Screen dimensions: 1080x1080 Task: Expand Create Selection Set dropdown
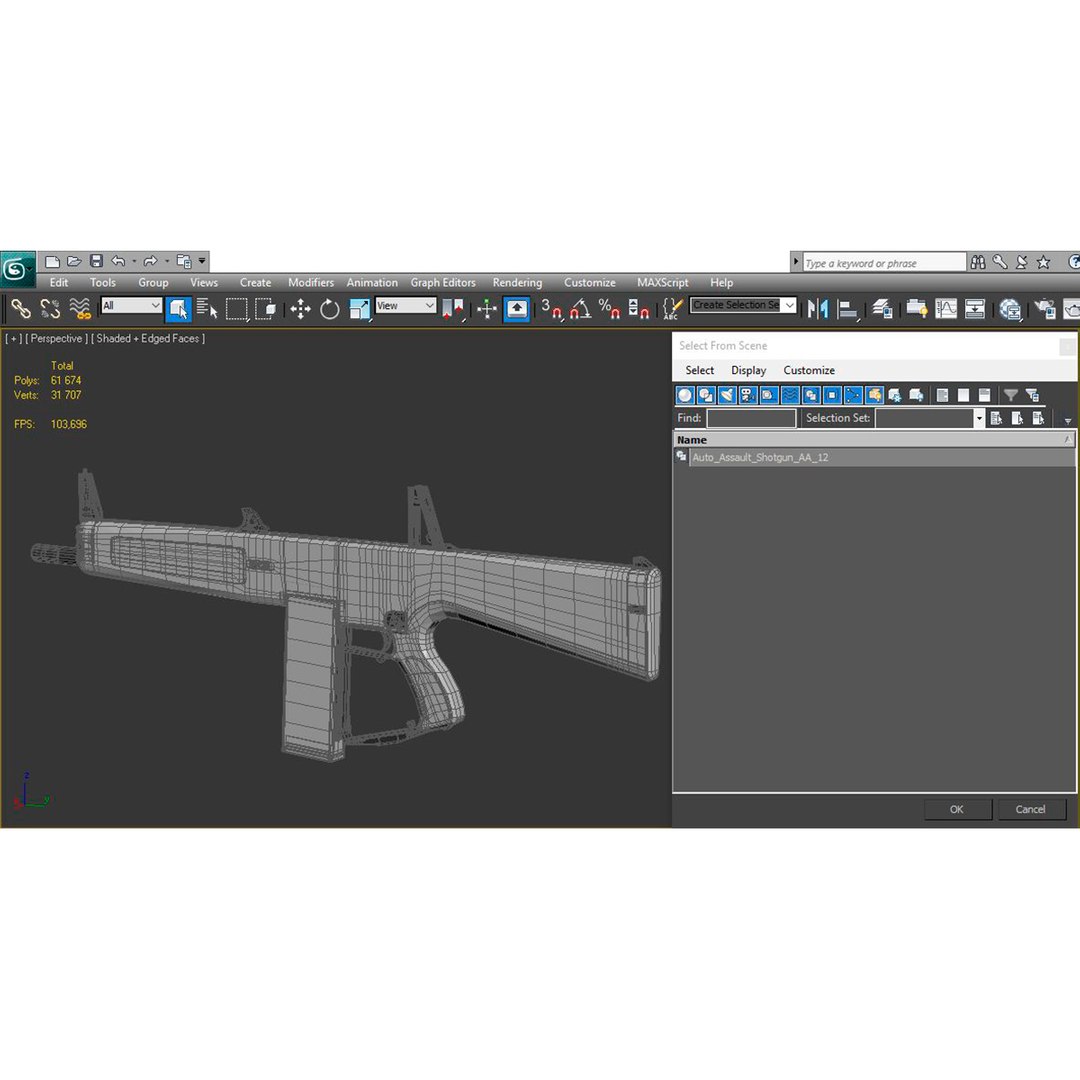pyautogui.click(x=789, y=304)
